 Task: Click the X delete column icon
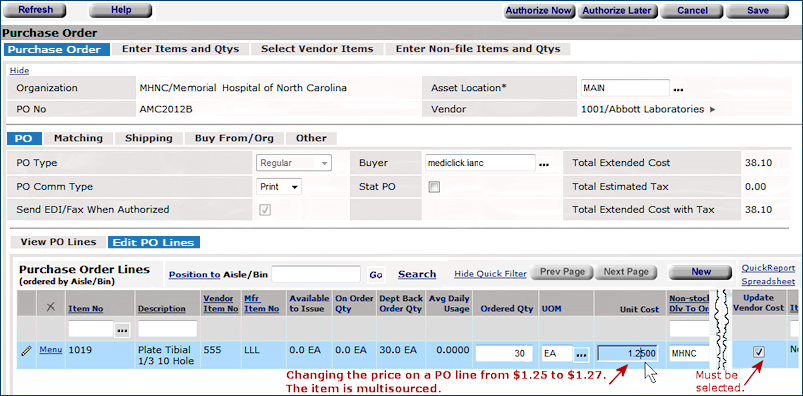tap(50, 307)
